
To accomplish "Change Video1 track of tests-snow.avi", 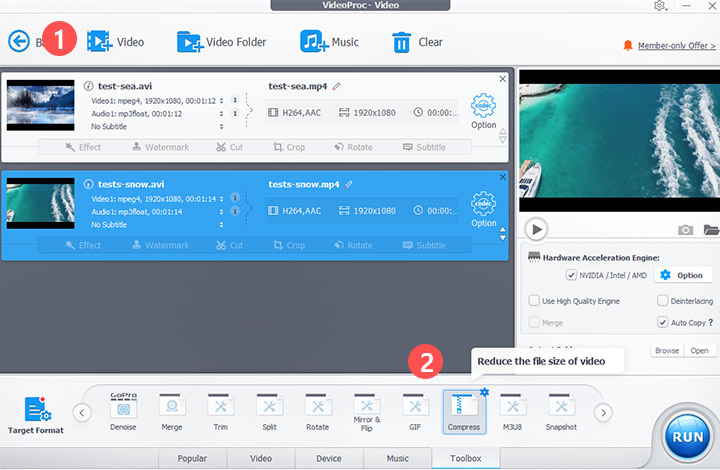I will click(221, 199).
